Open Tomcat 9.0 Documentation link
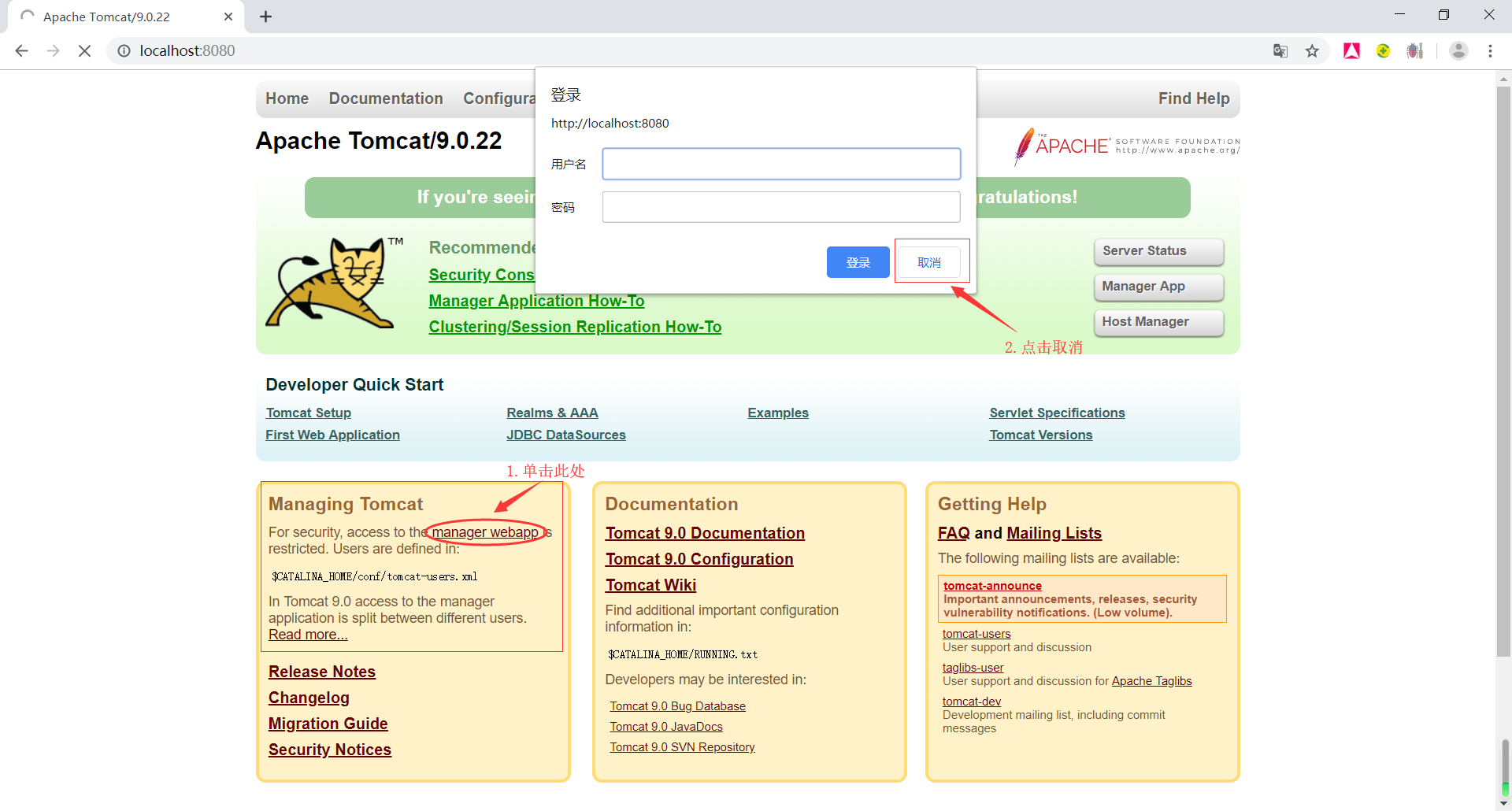 click(705, 533)
